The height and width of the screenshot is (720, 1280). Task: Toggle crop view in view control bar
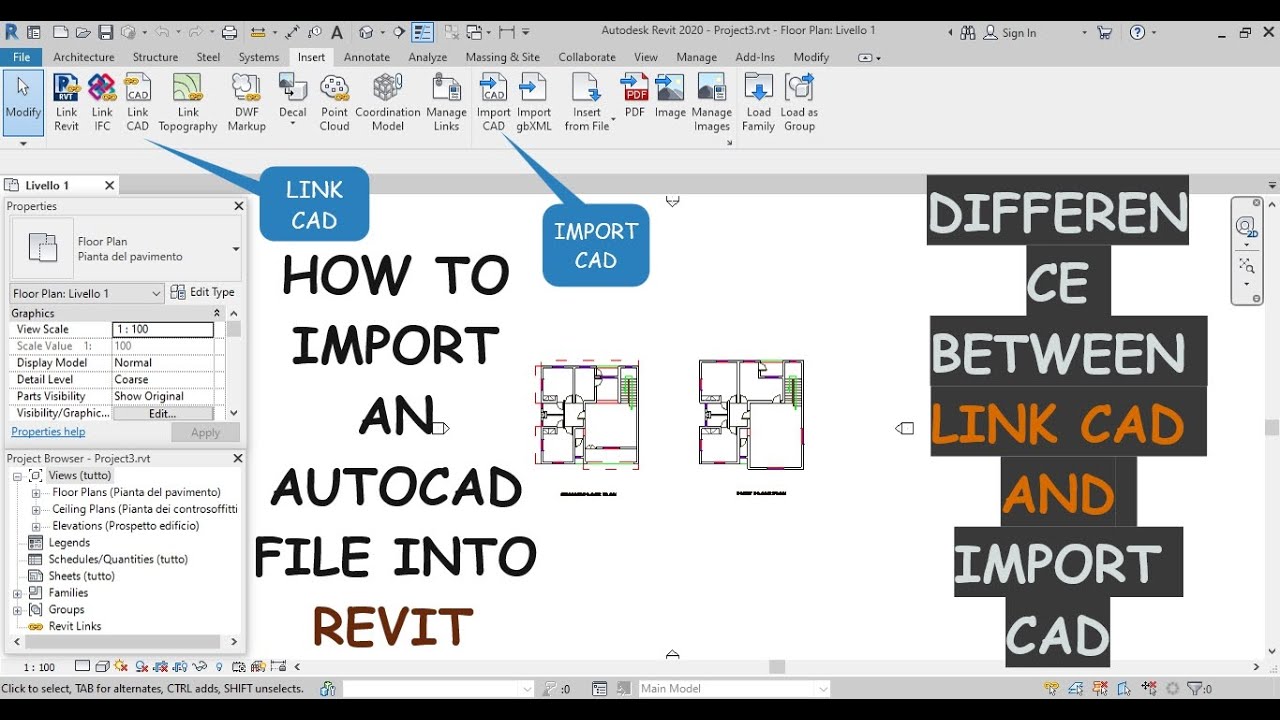point(161,666)
